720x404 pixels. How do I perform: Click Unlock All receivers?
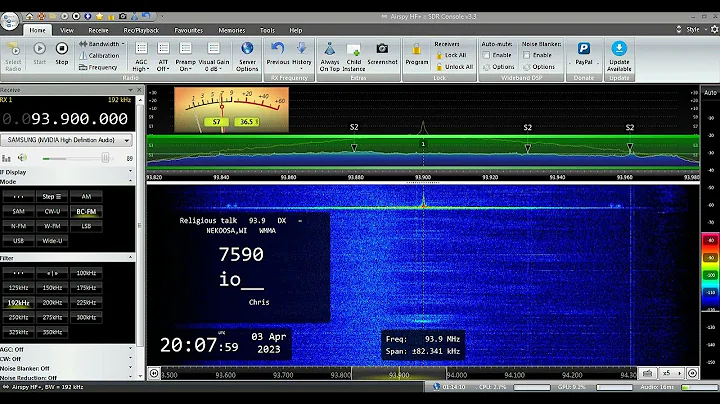454,67
